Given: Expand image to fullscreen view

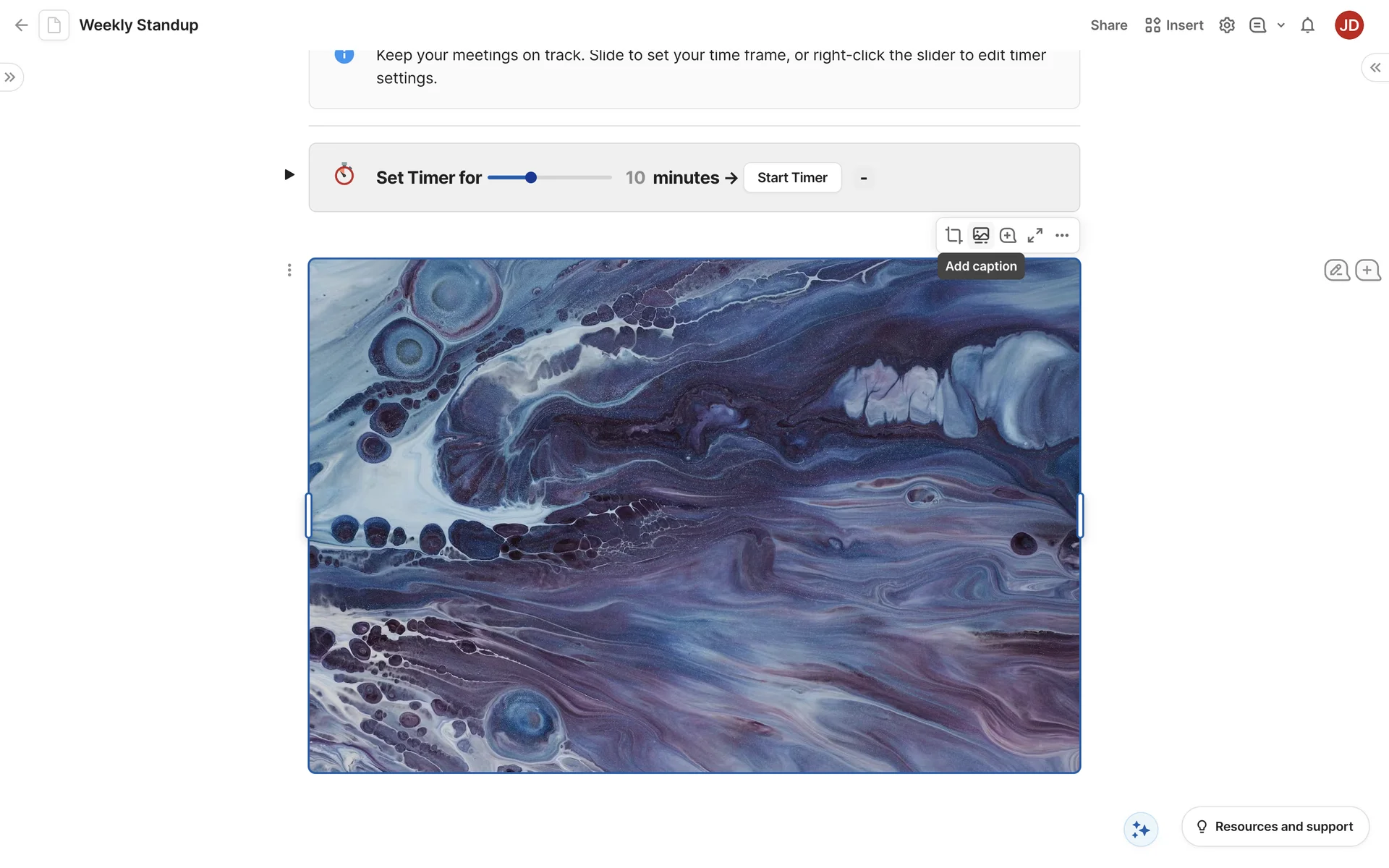Looking at the screenshot, I should pyautogui.click(x=1035, y=235).
